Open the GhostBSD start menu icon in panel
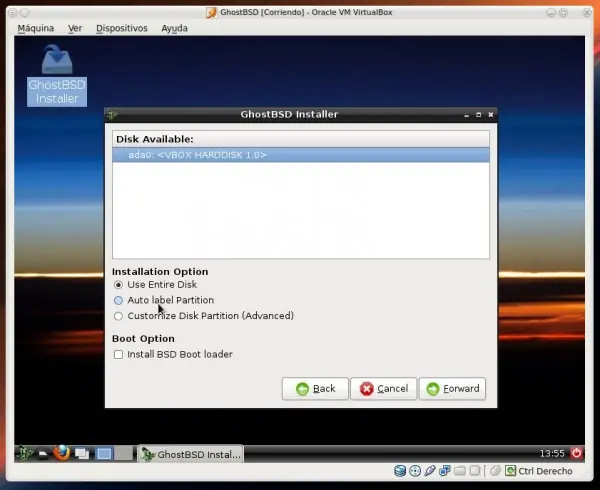Image resolution: width=600 pixels, height=490 pixels. coord(25,454)
